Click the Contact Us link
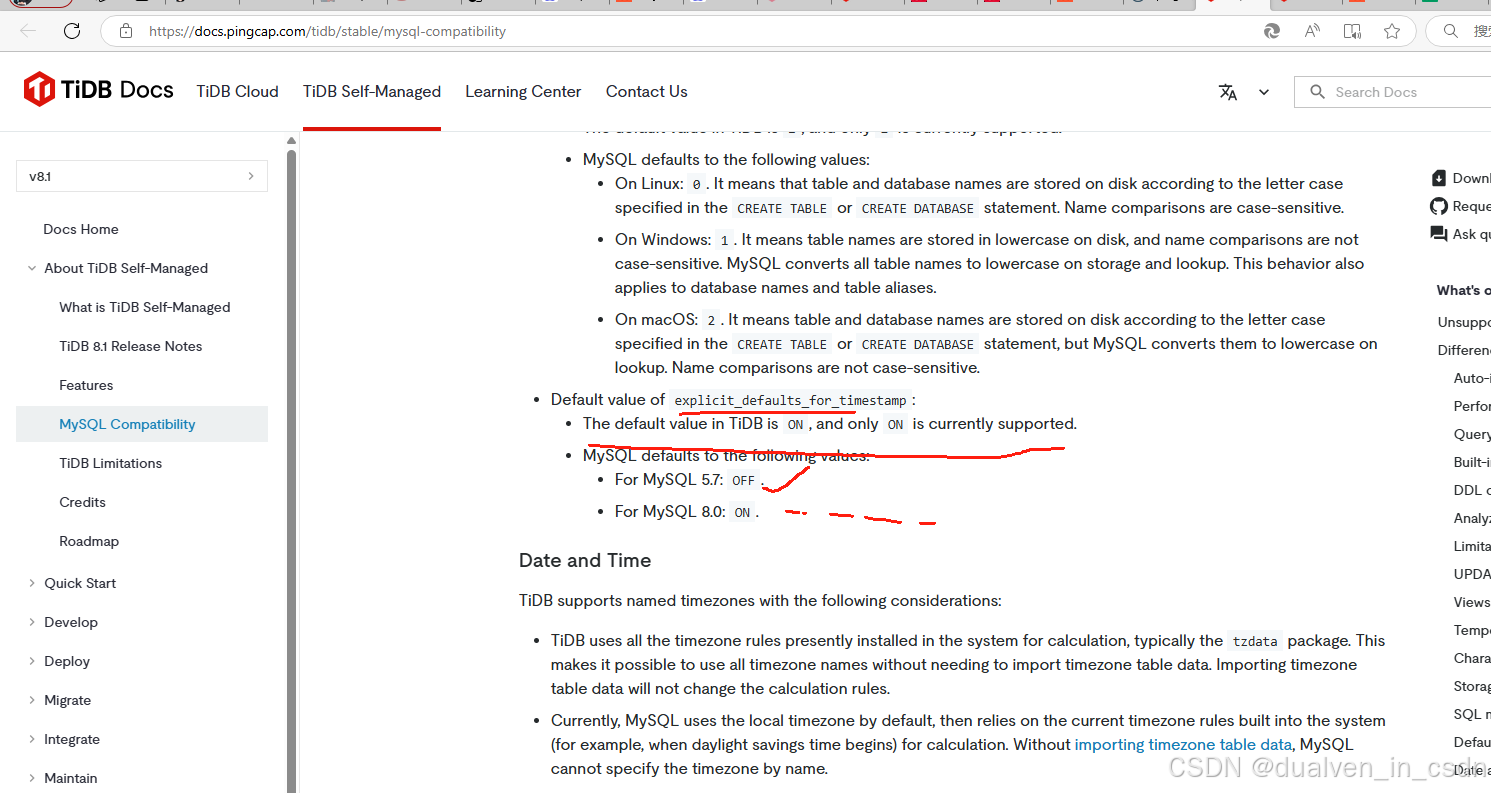 646,91
